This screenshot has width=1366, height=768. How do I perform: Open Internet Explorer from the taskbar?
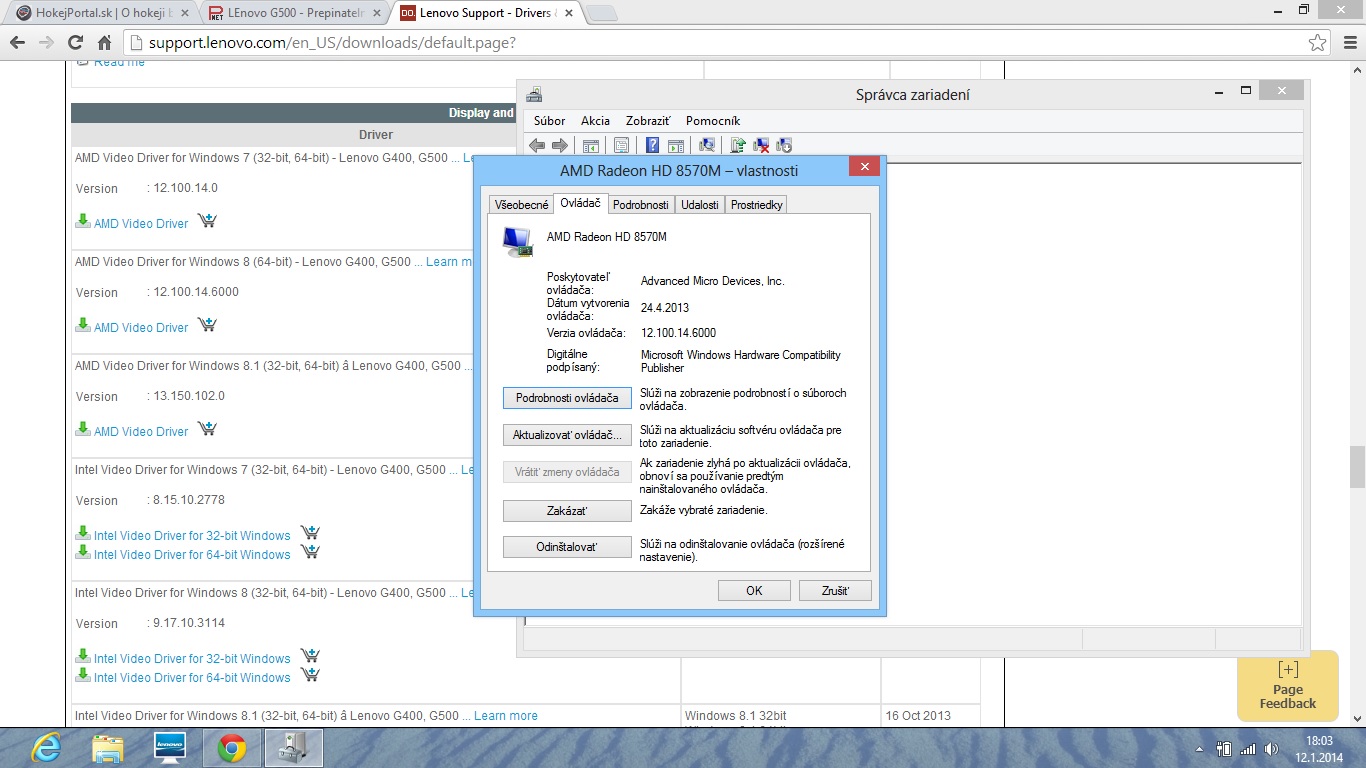46,747
